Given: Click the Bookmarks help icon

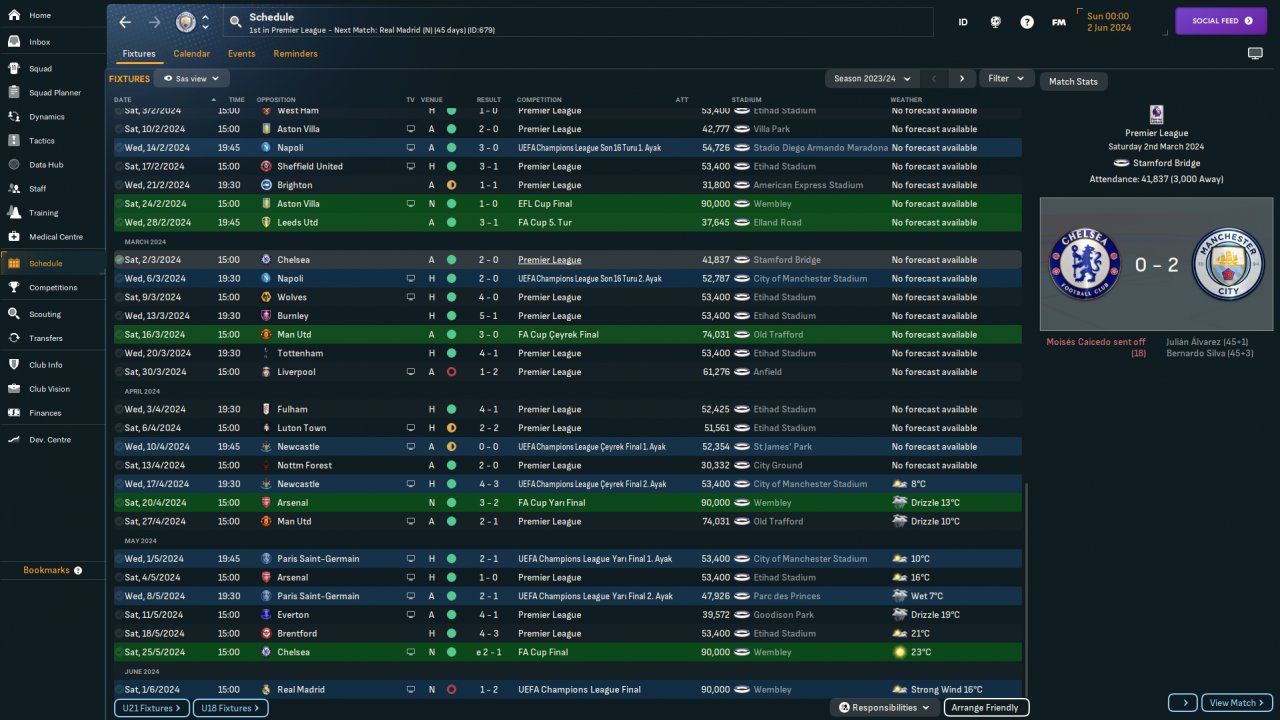Looking at the screenshot, I should [x=78, y=570].
